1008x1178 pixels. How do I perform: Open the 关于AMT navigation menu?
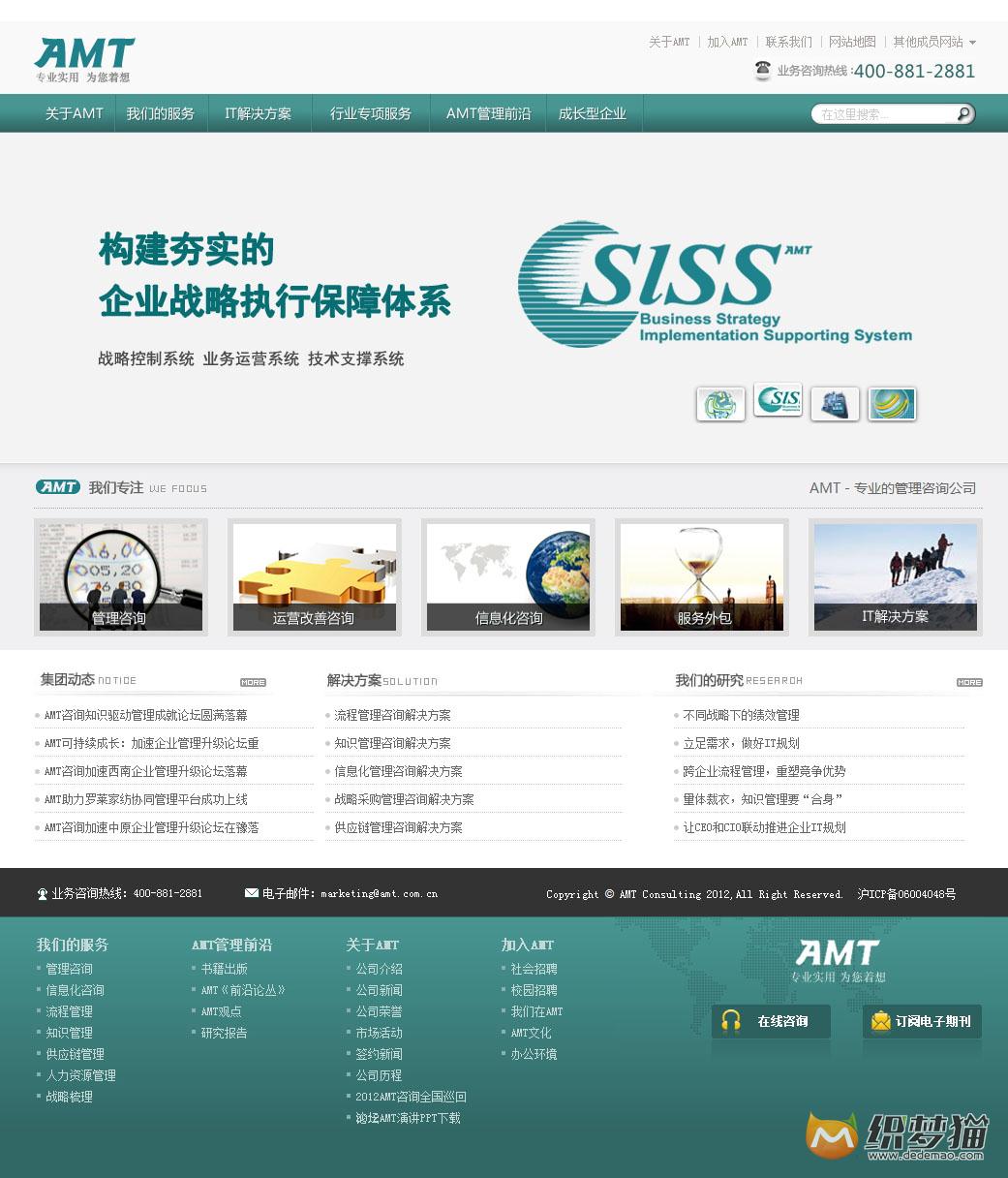click(75, 113)
